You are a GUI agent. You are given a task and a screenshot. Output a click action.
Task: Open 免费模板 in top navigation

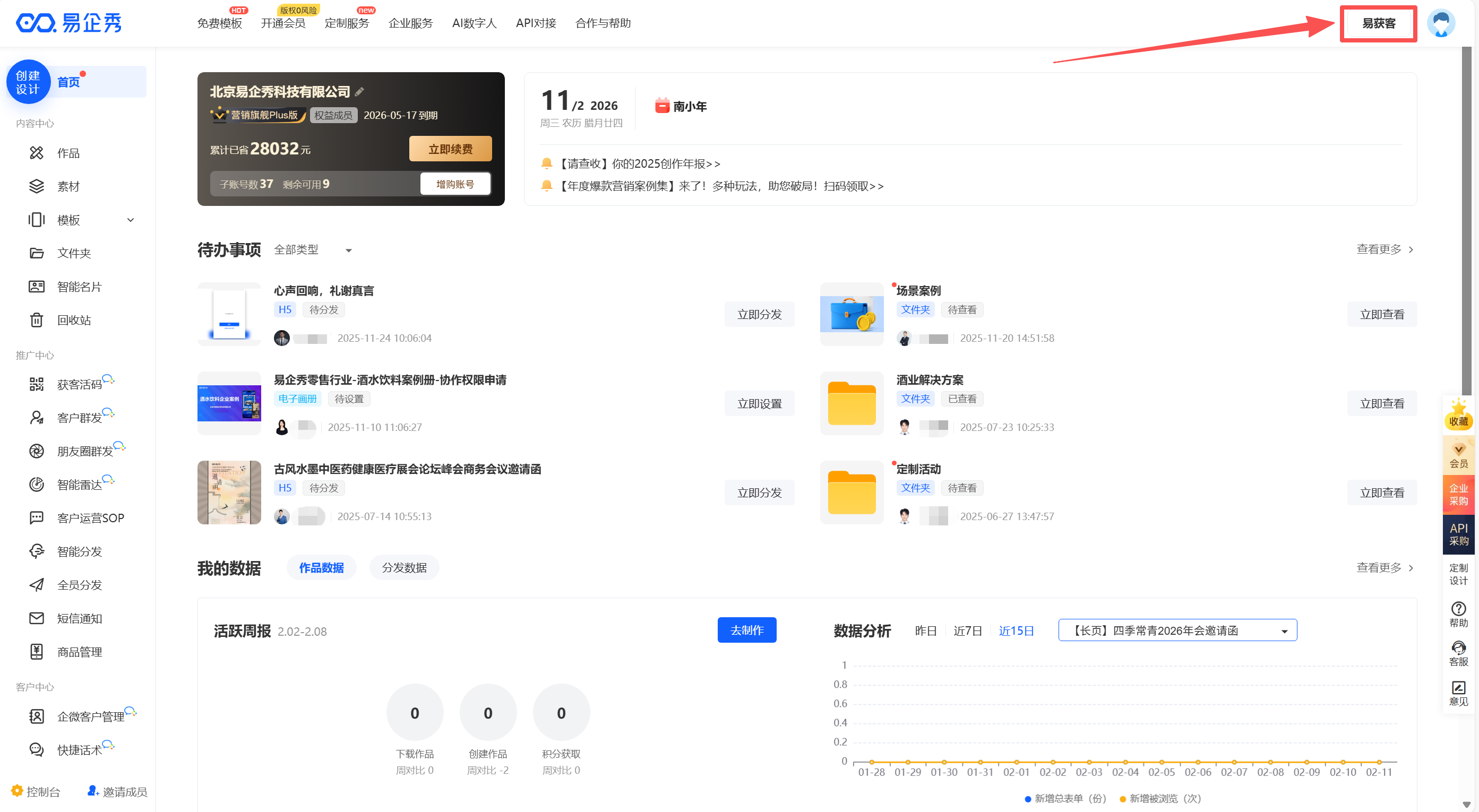coord(219,23)
